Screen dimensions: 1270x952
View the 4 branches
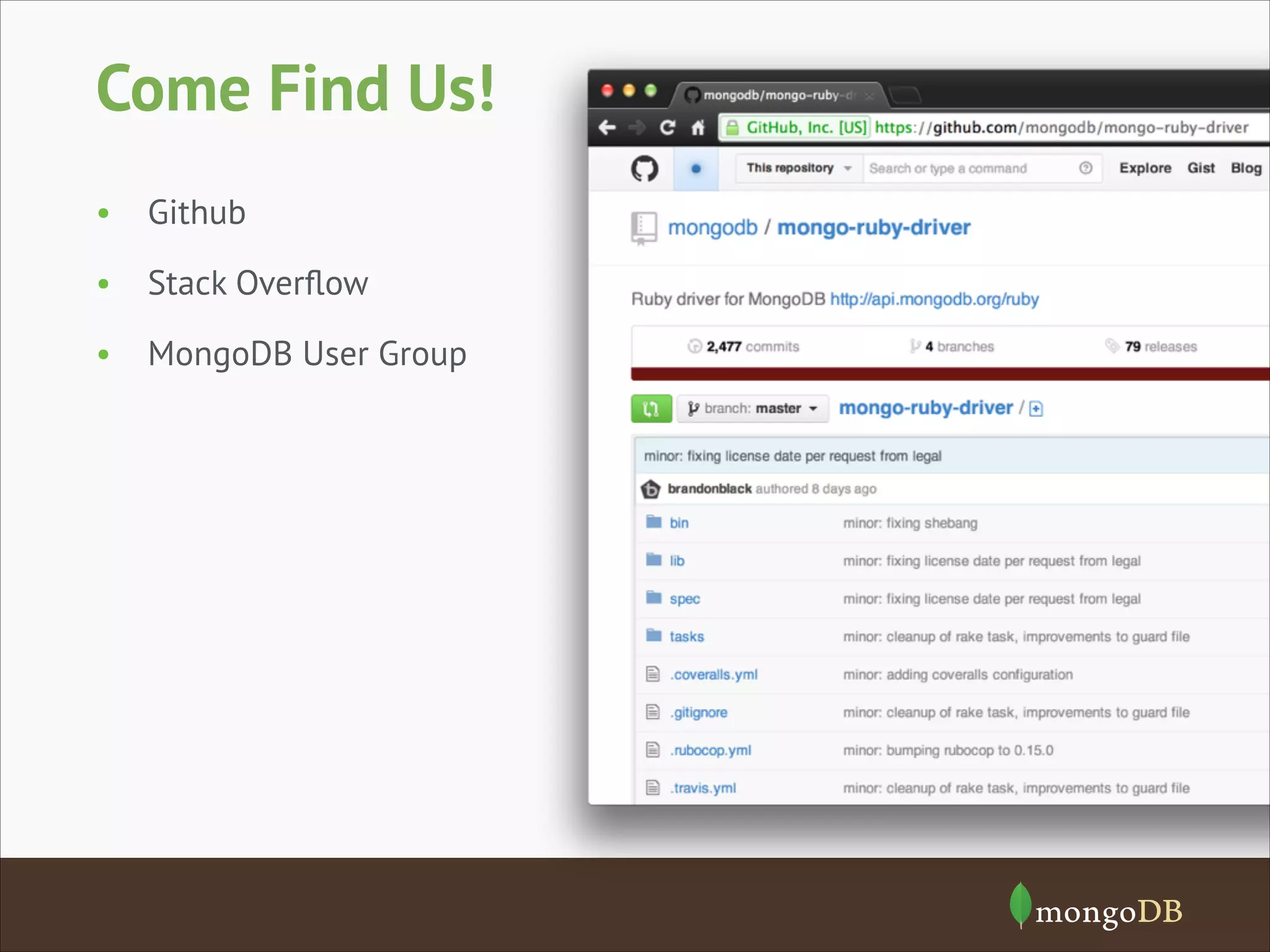(952, 346)
